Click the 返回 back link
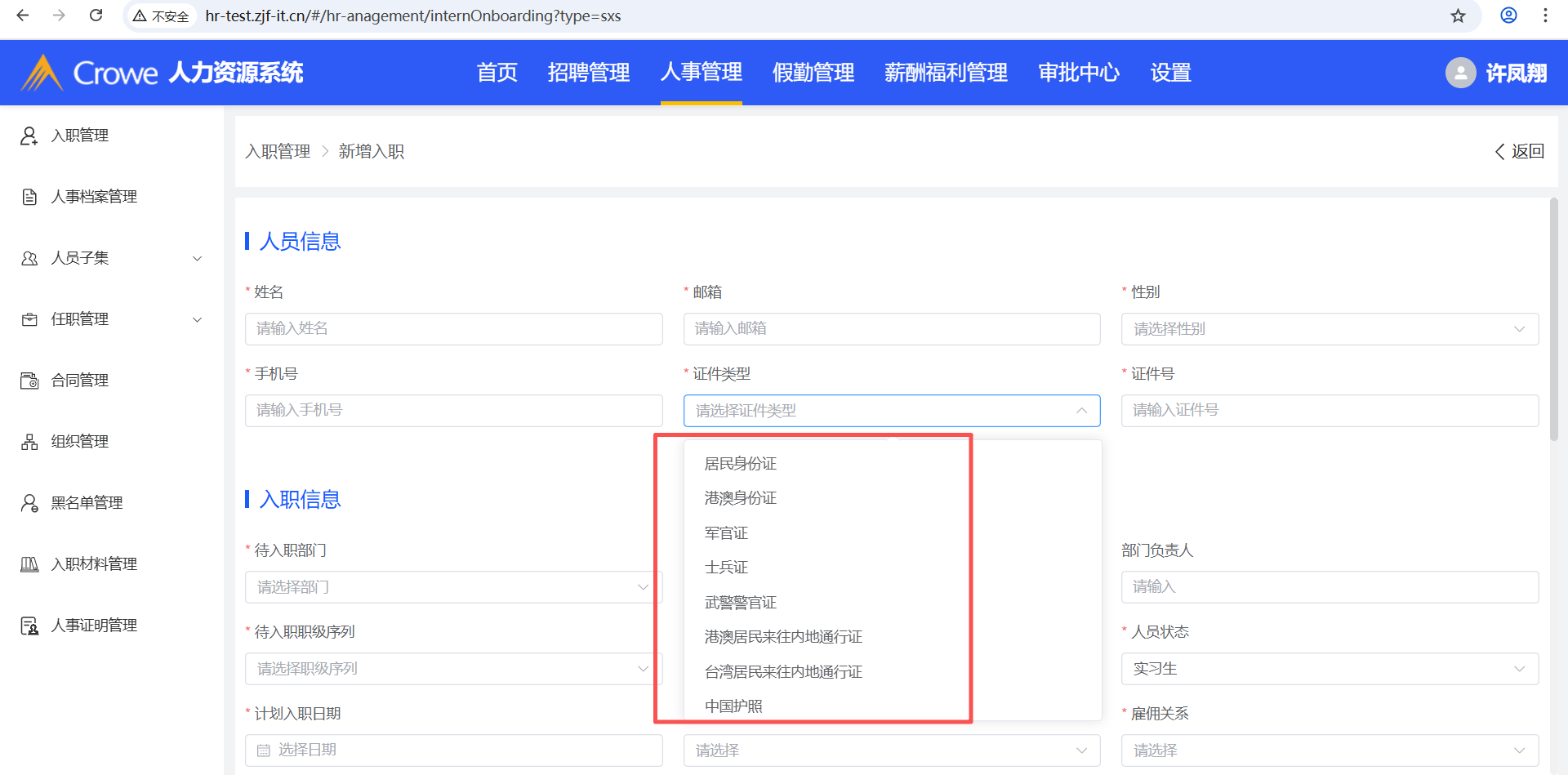1568x775 pixels. [1519, 151]
